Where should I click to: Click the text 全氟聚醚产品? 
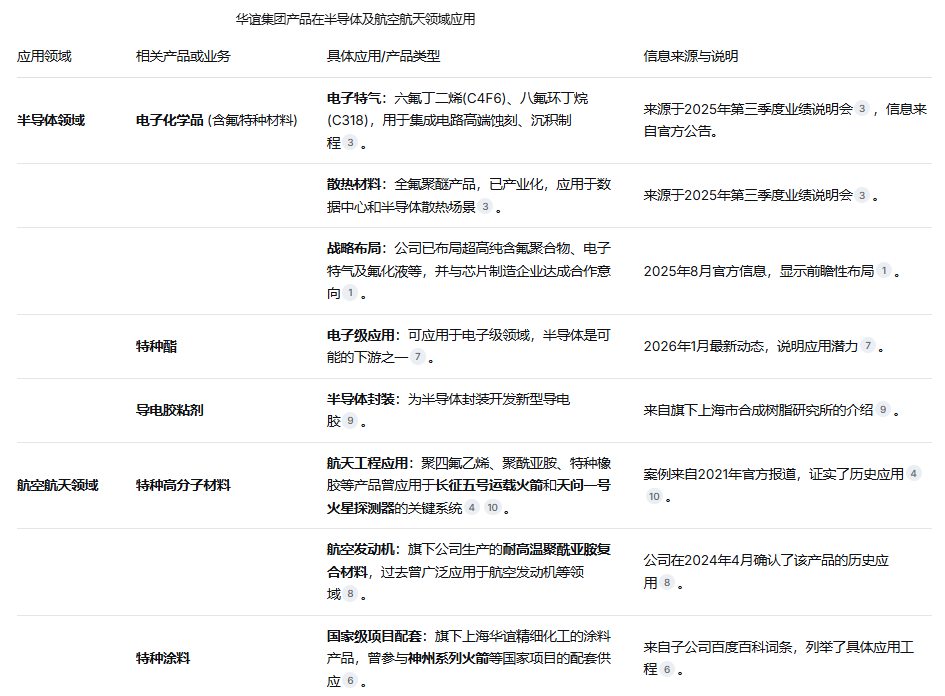tap(435, 184)
